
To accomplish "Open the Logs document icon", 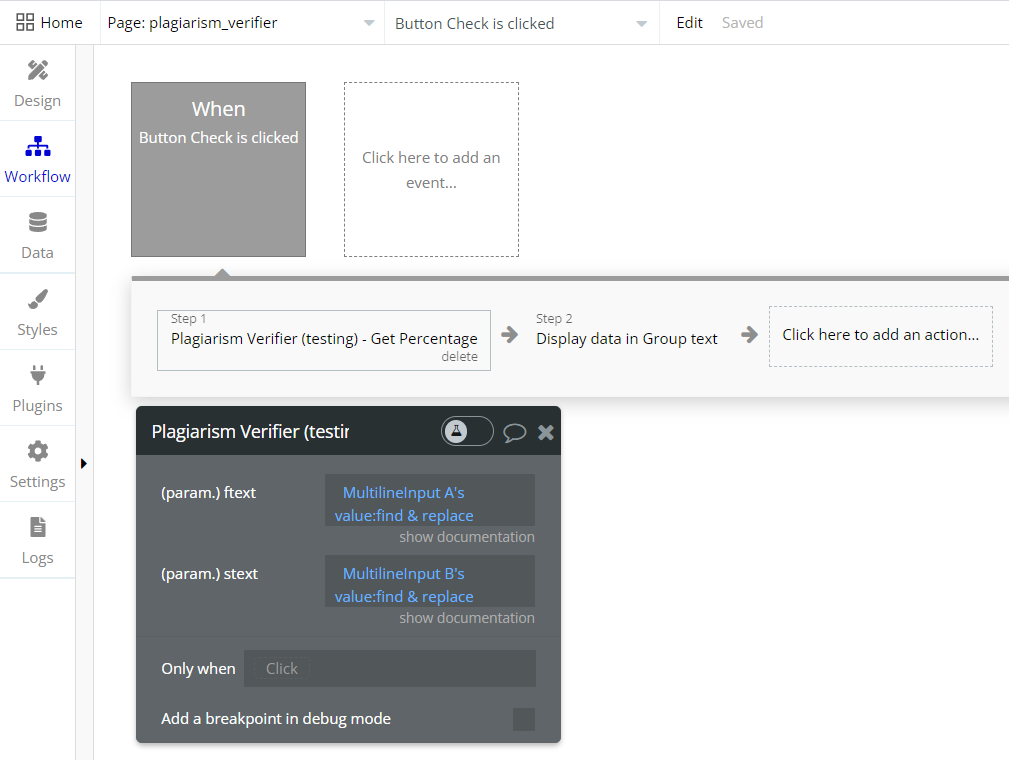I will (x=37, y=527).
